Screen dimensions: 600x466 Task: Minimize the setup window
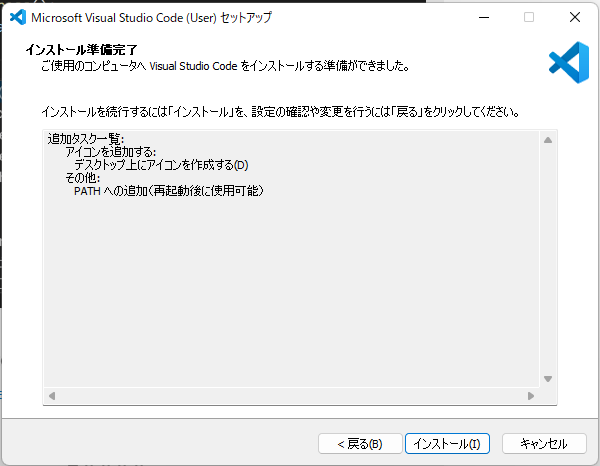click(484, 17)
